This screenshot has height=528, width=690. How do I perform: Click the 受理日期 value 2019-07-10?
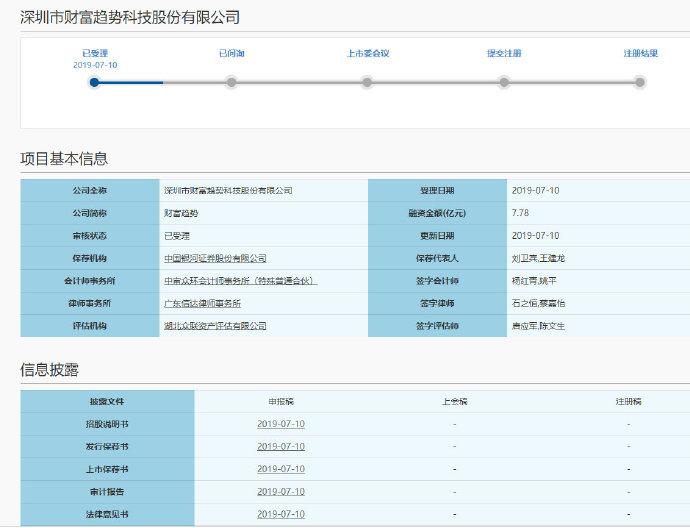pos(535,191)
